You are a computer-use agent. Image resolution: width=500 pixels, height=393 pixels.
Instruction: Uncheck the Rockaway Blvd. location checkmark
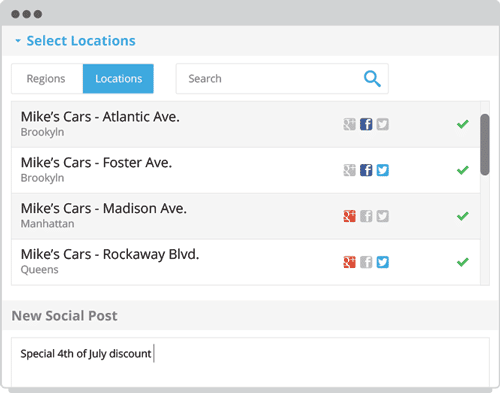[463, 262]
